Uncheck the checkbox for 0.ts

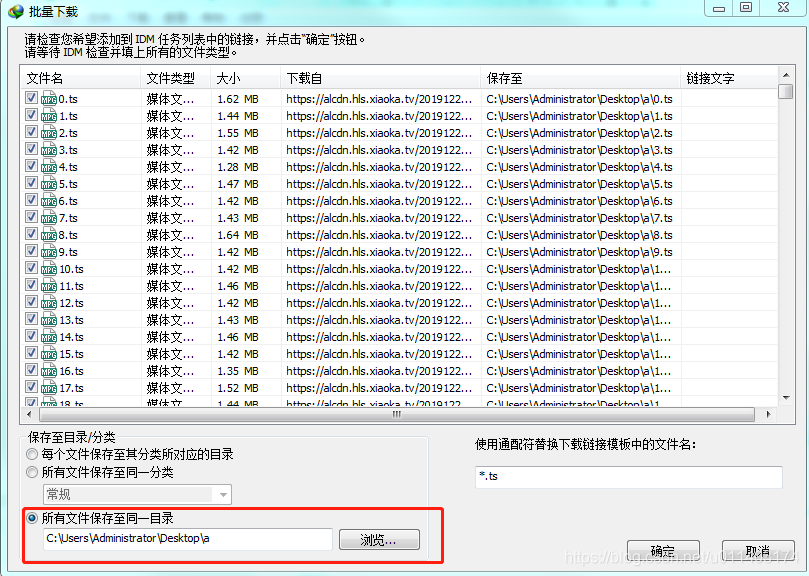31,98
